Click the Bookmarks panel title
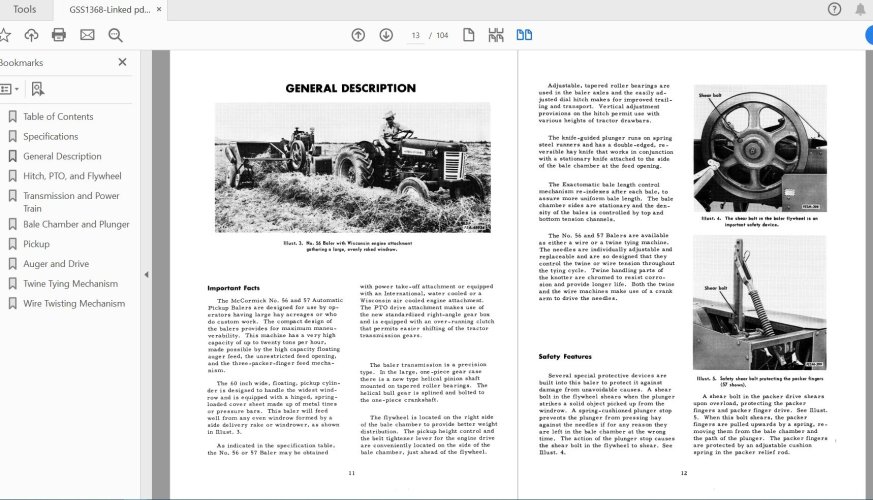The height and width of the screenshot is (500, 873). (21, 62)
